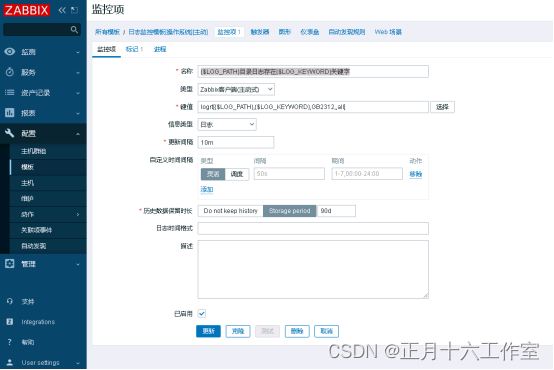This screenshot has height=370, width=554.
Task: Click the 删除 button
Action: click(x=297, y=331)
